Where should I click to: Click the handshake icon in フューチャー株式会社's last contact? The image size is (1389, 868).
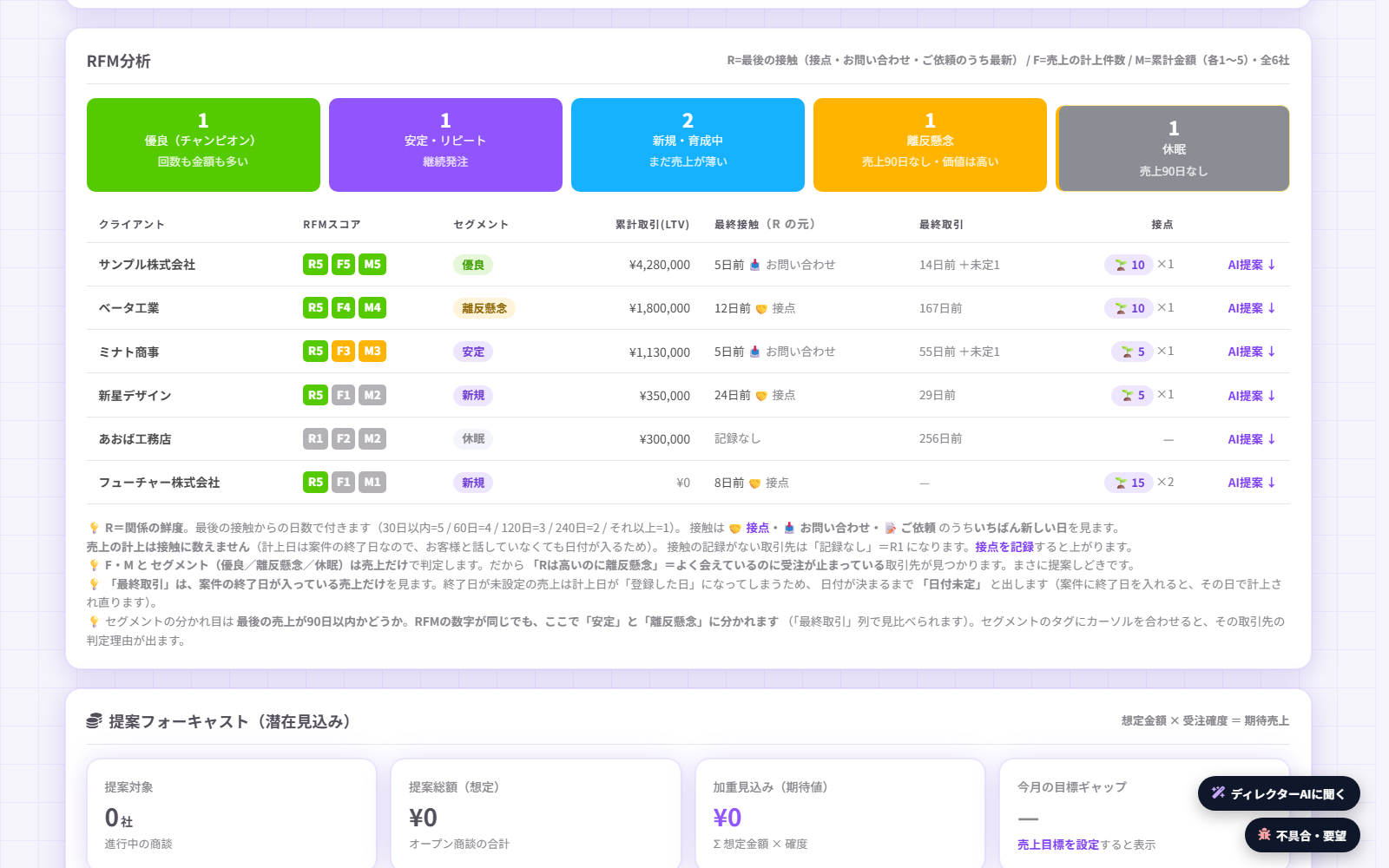754,483
